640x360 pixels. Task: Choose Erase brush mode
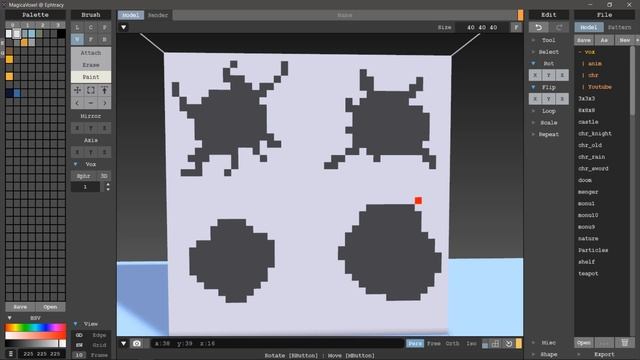coord(91,65)
